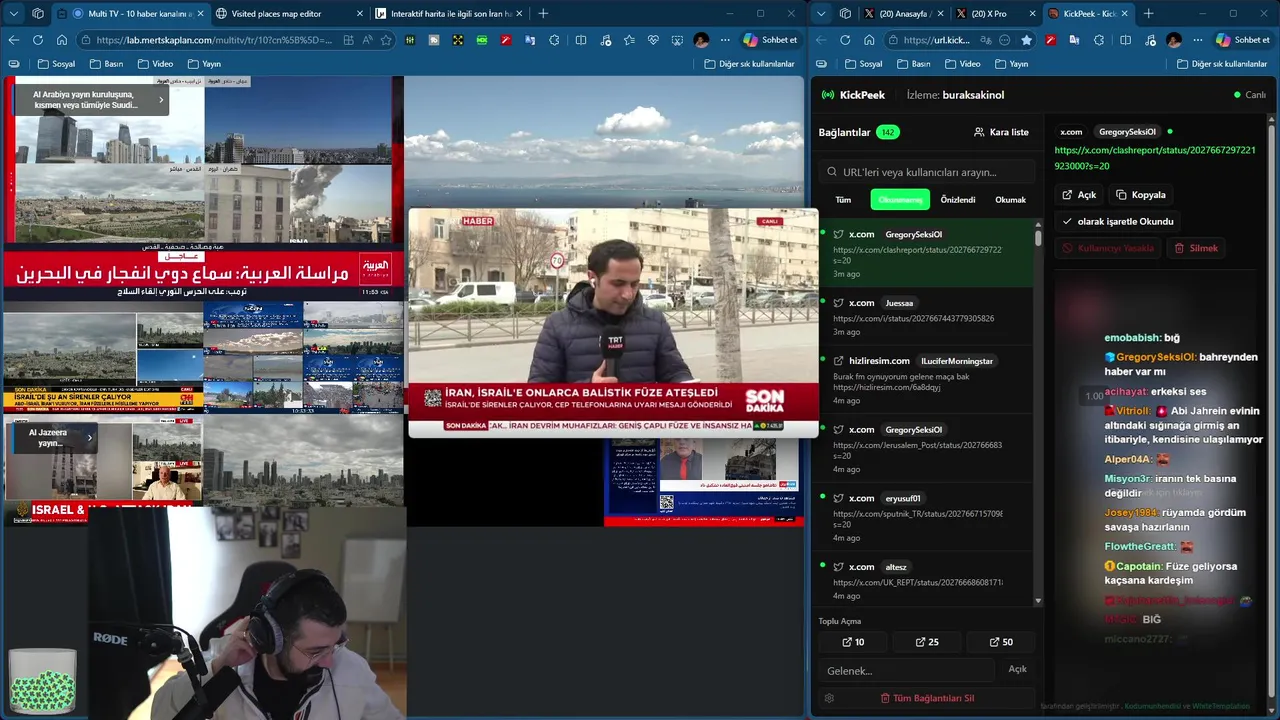This screenshot has height=720, width=1280.
Task: Expand the tab actions chevron in KickPeek window
Action: pos(821,13)
